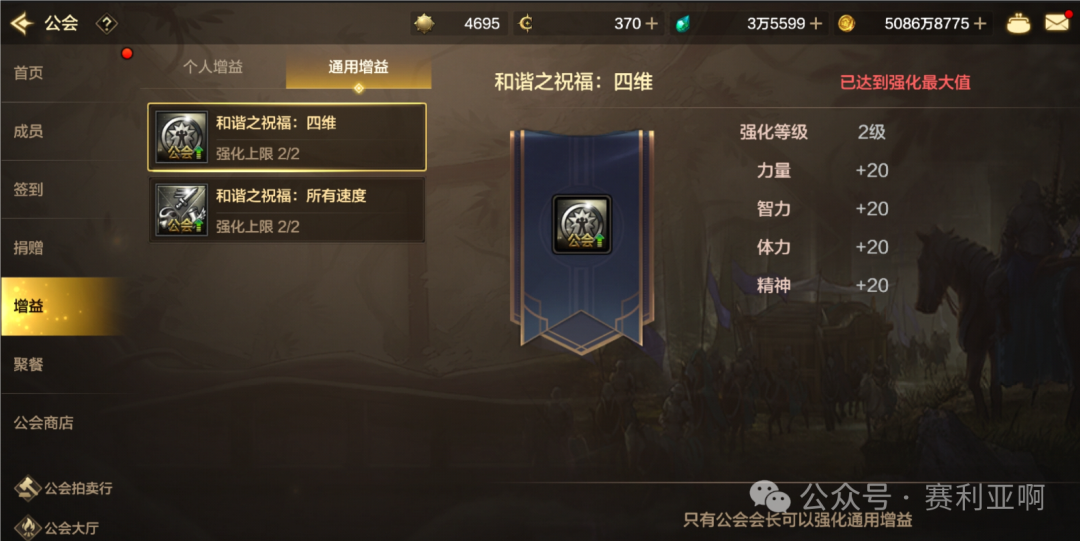Switch to 个人增益 tab

coord(213,67)
